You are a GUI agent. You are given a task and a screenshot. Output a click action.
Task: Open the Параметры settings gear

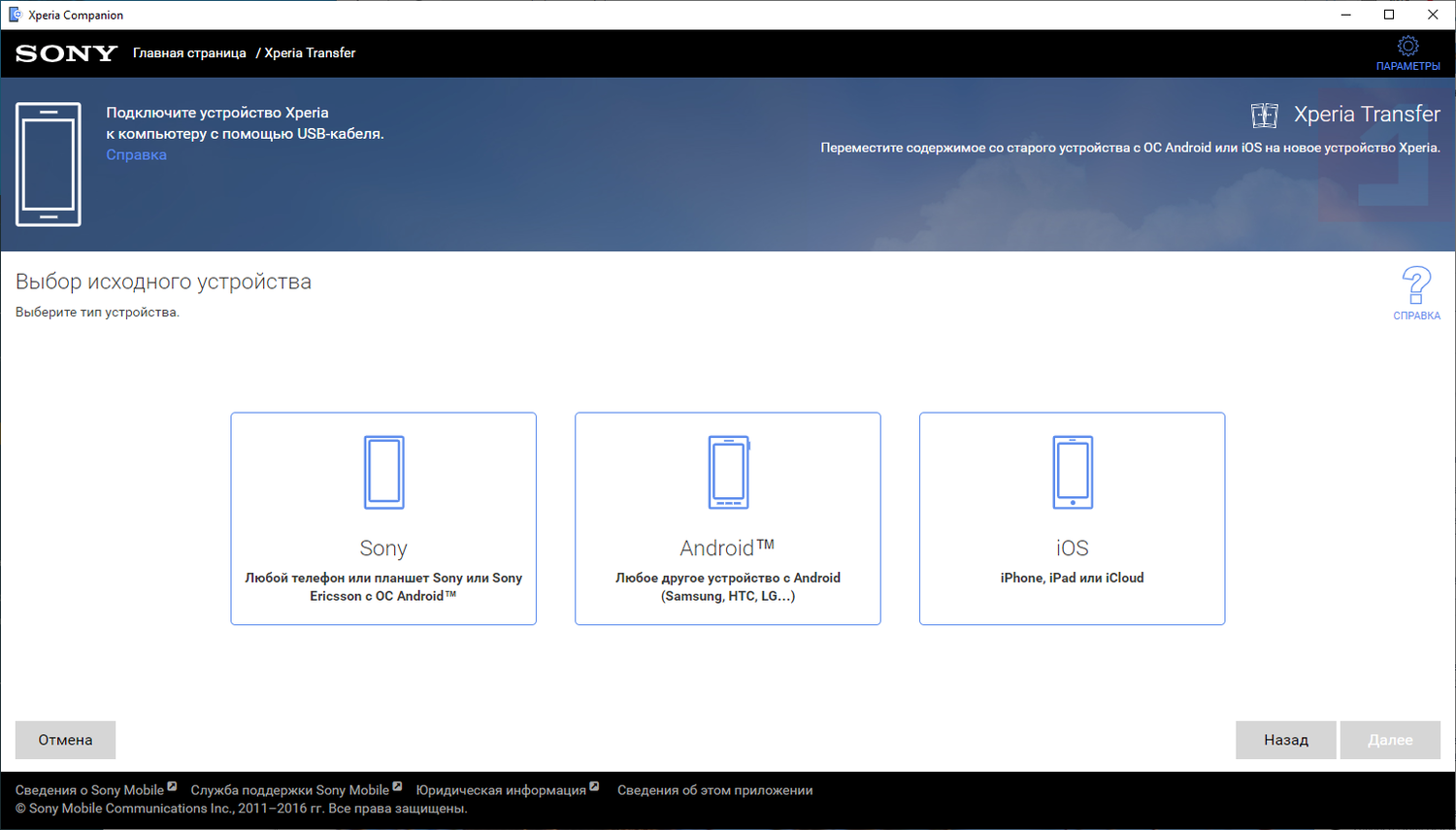click(1407, 46)
